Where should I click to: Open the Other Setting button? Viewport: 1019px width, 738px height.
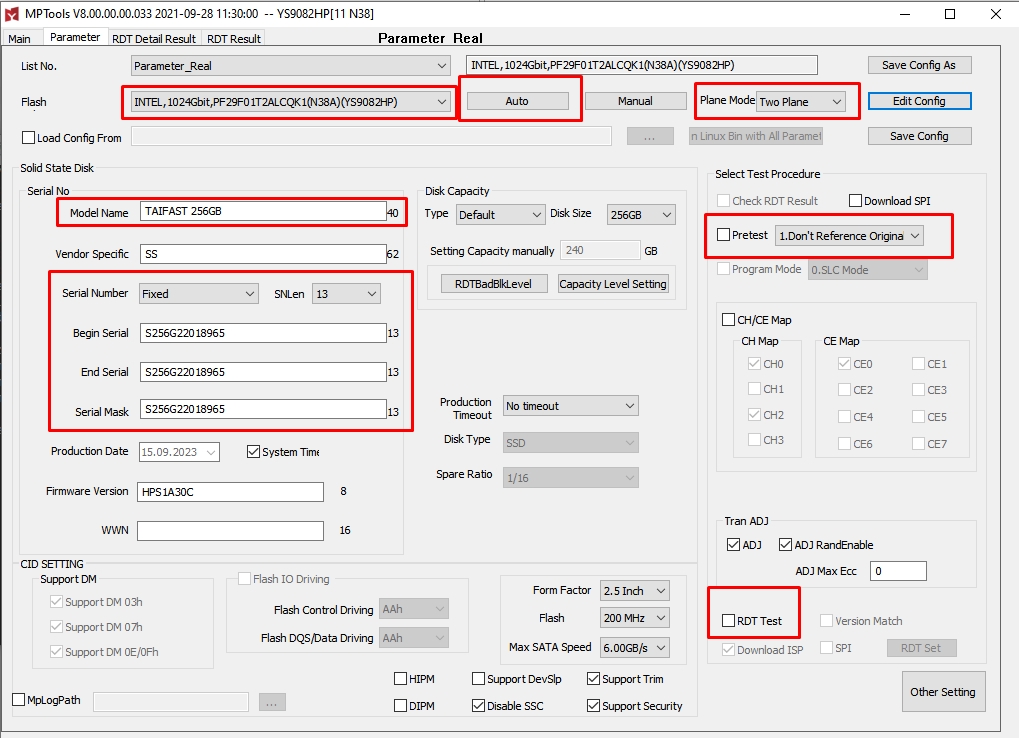click(x=943, y=692)
